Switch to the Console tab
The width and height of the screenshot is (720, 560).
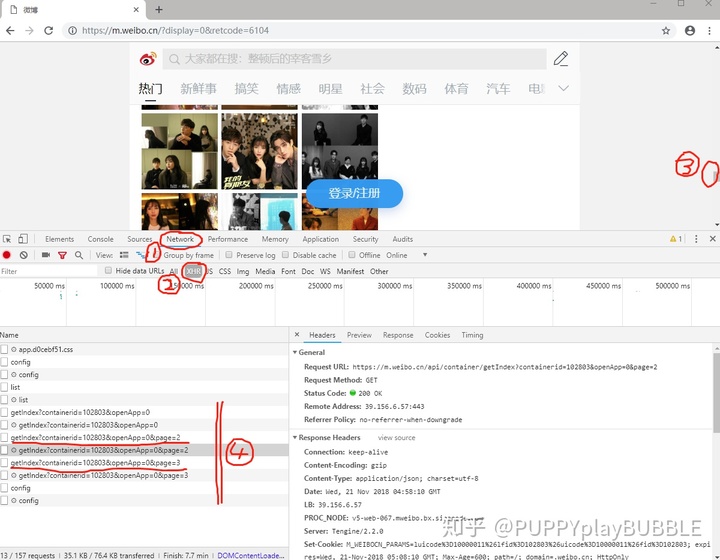(101, 239)
